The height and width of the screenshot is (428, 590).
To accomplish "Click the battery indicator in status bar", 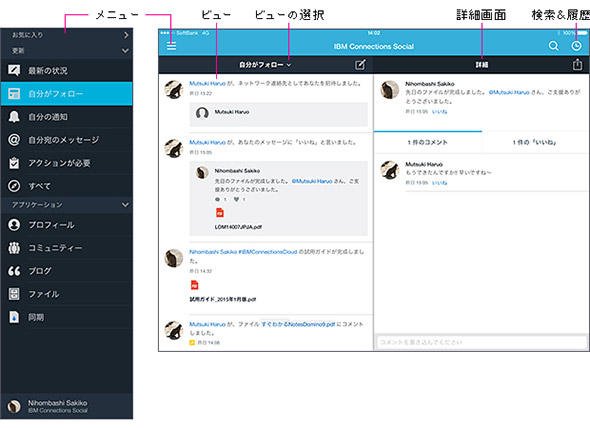I will pos(582,33).
